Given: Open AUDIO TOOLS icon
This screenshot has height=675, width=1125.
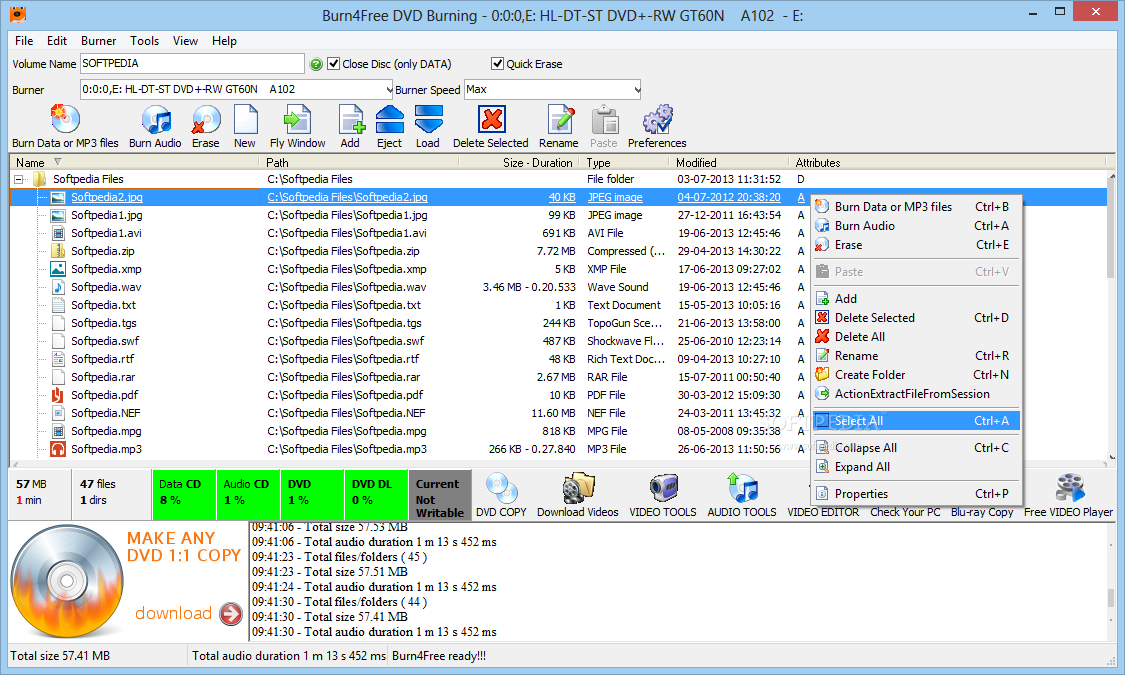Looking at the screenshot, I should click(742, 489).
